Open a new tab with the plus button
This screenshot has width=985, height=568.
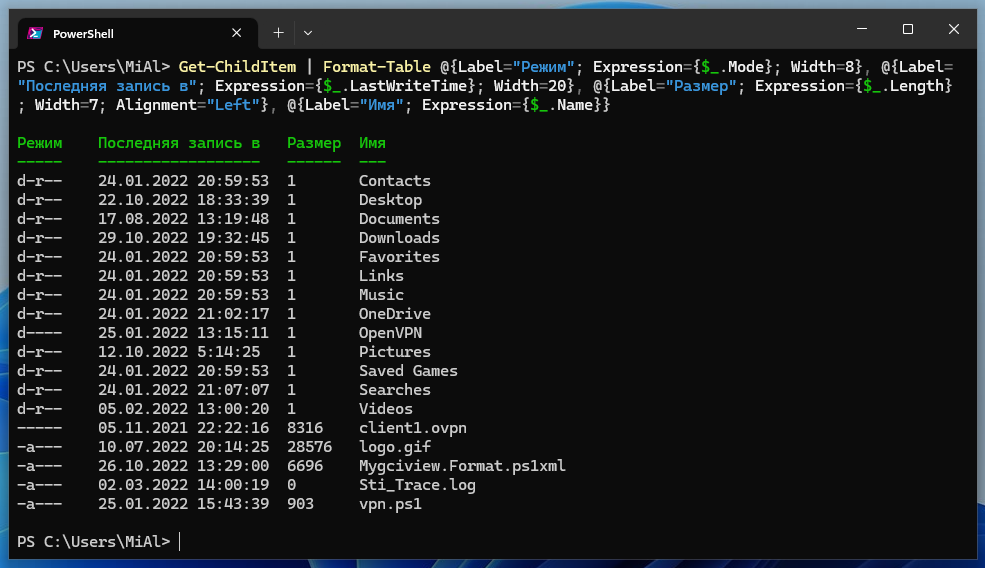pyautogui.click(x=278, y=32)
